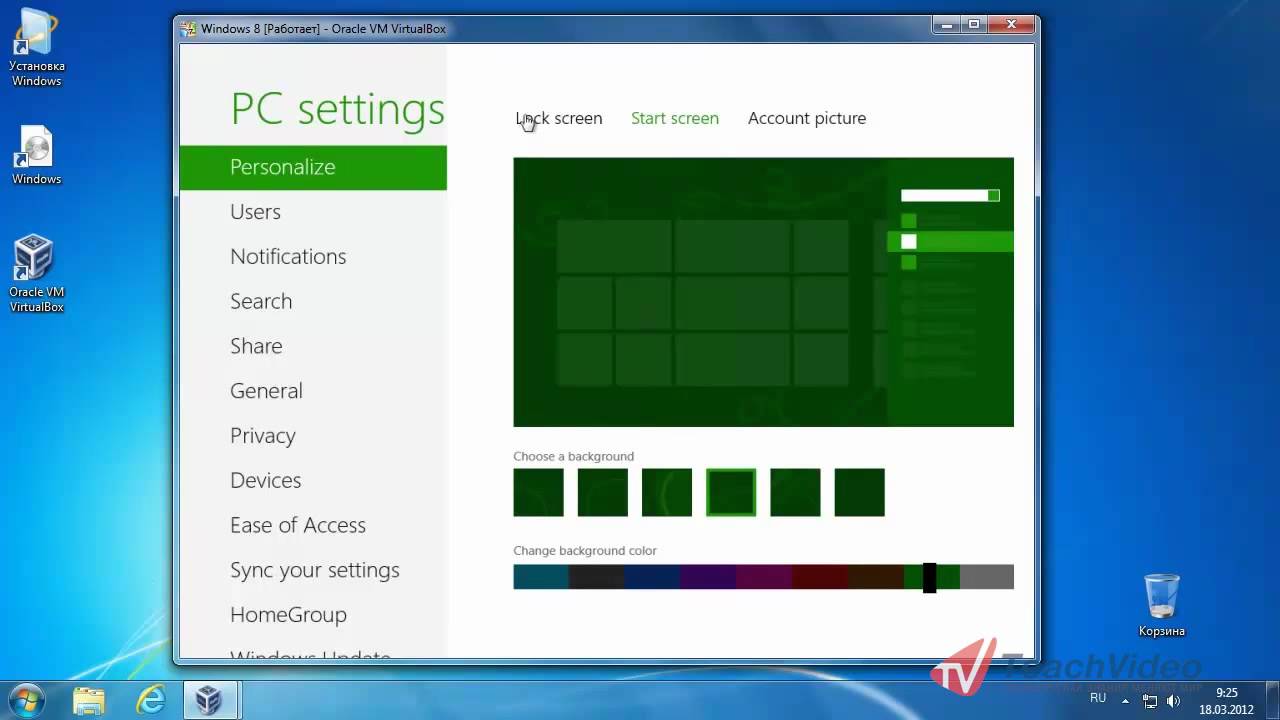Viewport: 1280px width, 720px height.
Task: Click the volume speaker tray icon
Action: [1174, 700]
